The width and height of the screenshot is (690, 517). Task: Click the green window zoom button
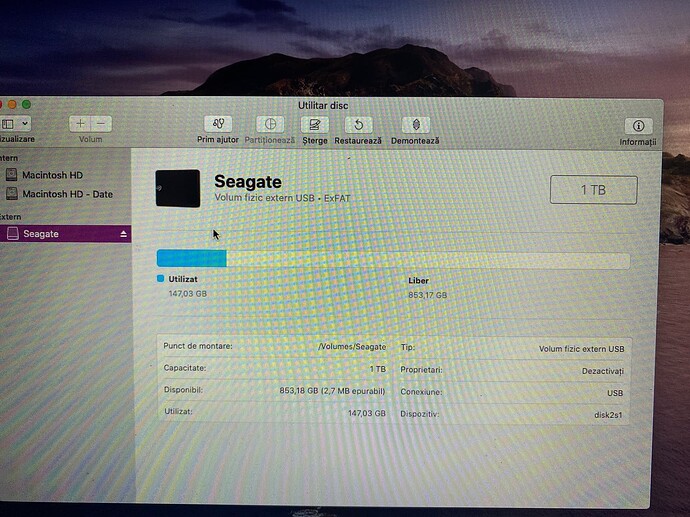pyautogui.click(x=26, y=104)
